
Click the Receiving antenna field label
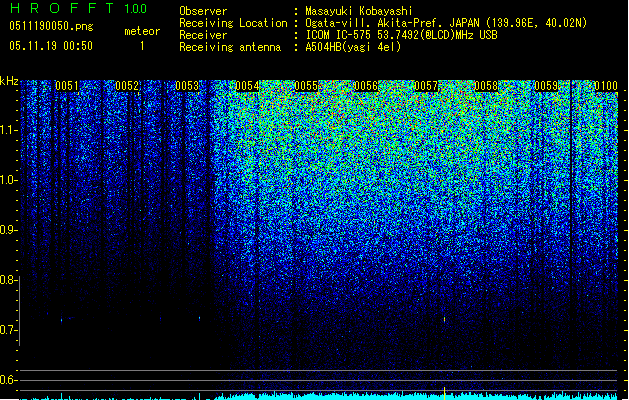tap(230, 47)
